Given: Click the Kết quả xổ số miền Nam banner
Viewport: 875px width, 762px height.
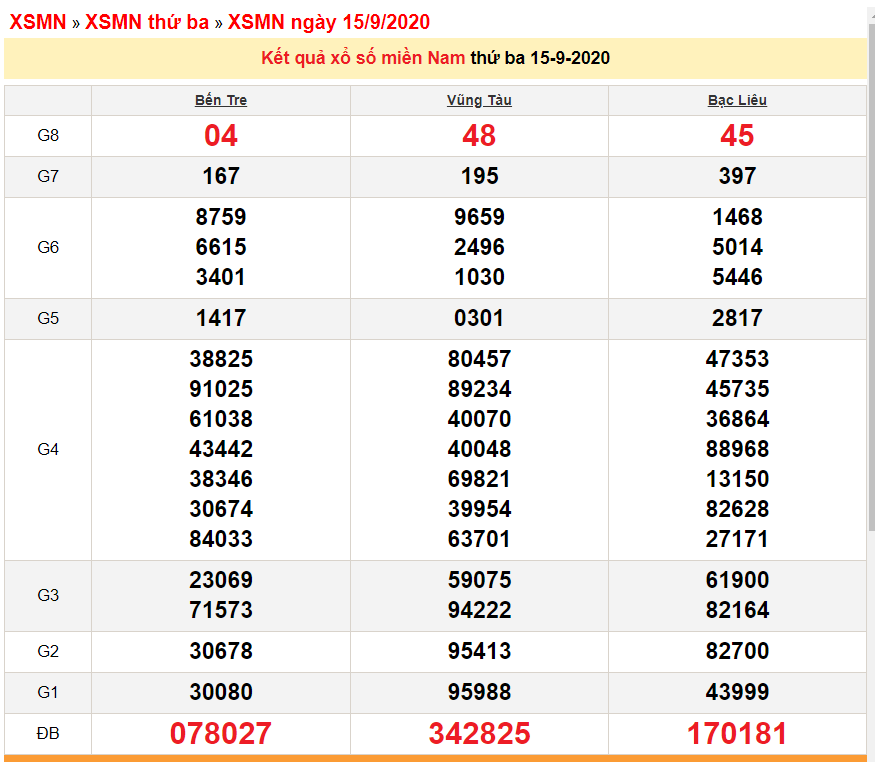Looking at the screenshot, I should click(437, 58).
